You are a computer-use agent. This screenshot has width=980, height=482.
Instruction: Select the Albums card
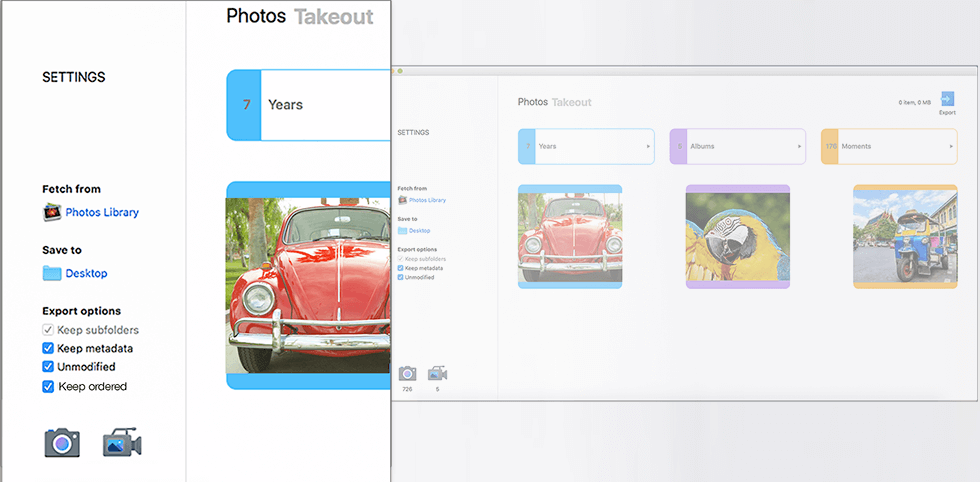click(738, 146)
